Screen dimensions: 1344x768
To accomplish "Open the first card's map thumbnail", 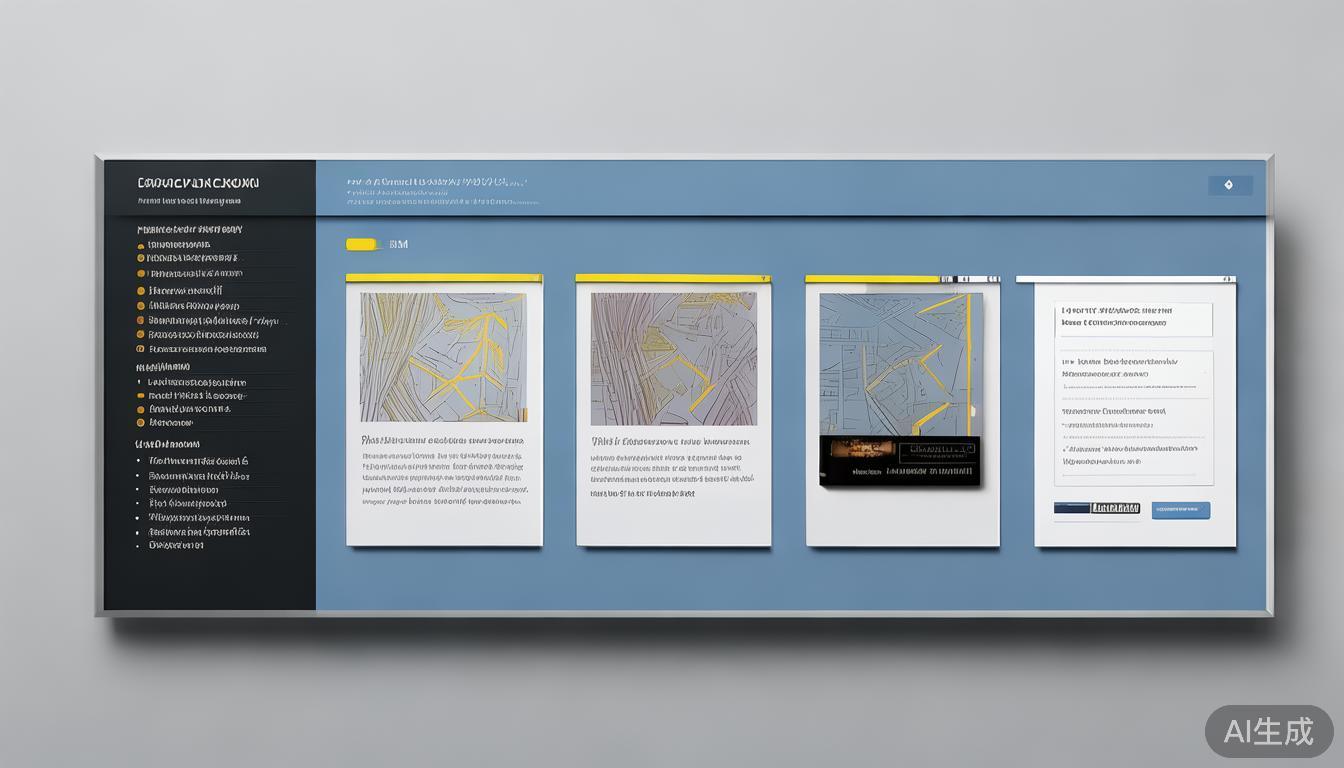I will click(x=443, y=357).
